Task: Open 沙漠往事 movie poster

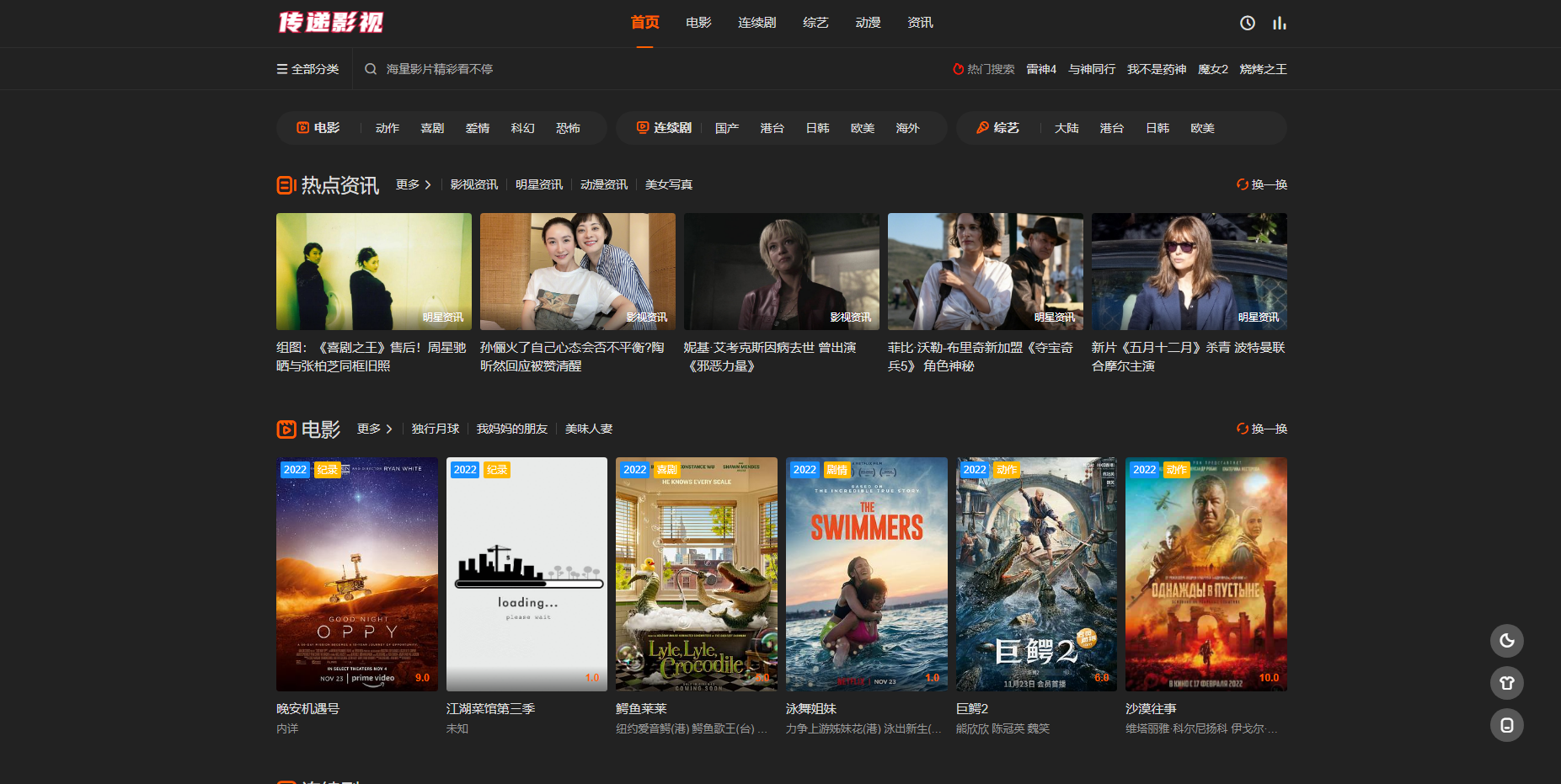Action: tap(1206, 574)
